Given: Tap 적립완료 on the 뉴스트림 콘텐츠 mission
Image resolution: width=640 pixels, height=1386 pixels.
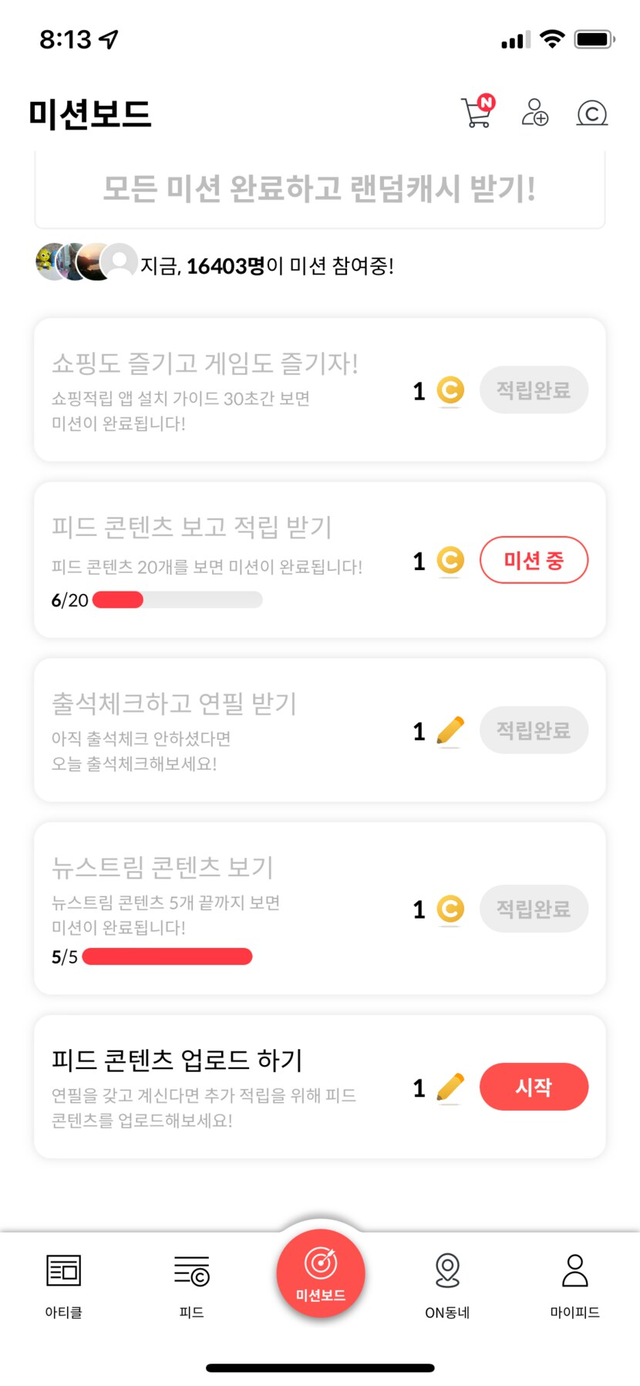Looking at the screenshot, I should click(x=534, y=909).
